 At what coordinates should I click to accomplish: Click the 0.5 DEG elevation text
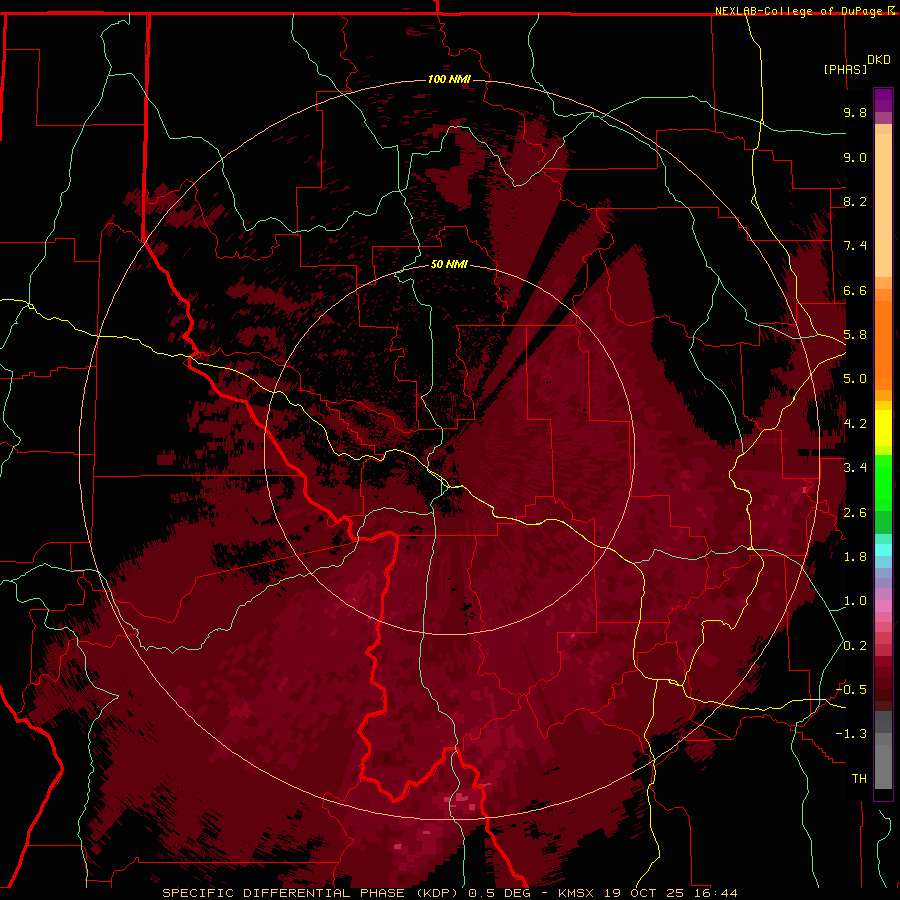click(x=499, y=893)
